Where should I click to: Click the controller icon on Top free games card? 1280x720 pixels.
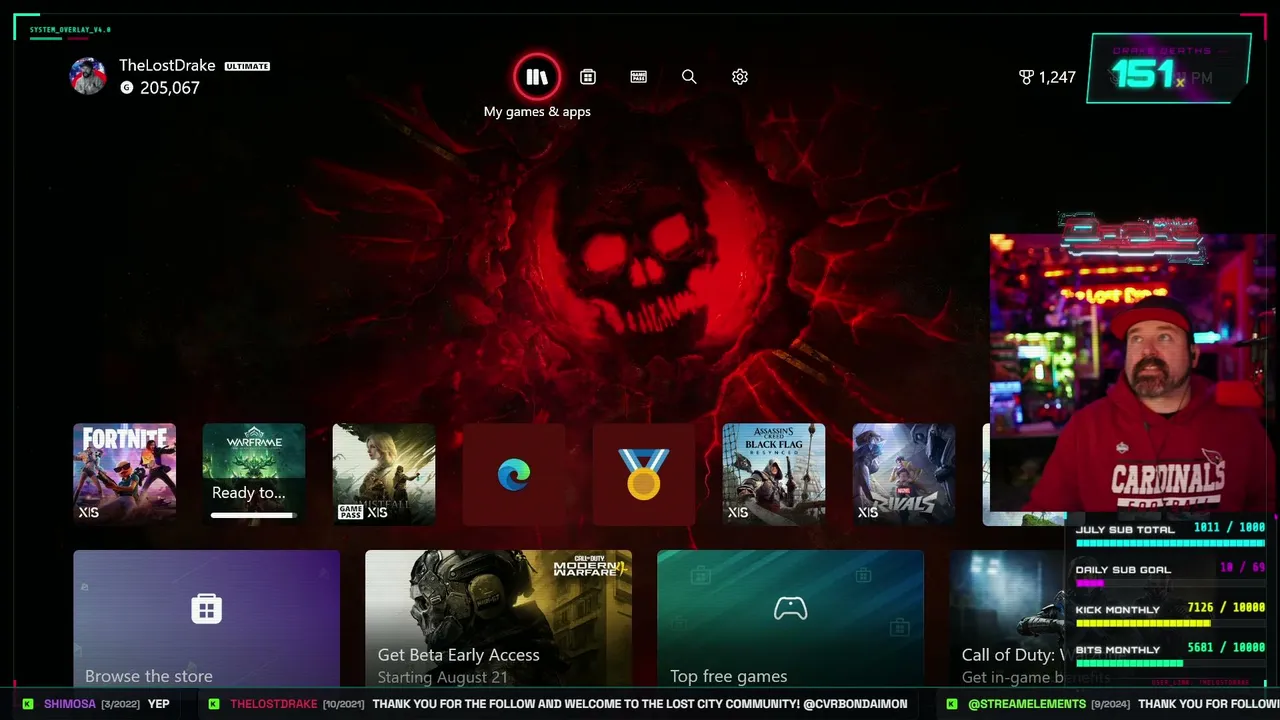coord(791,608)
